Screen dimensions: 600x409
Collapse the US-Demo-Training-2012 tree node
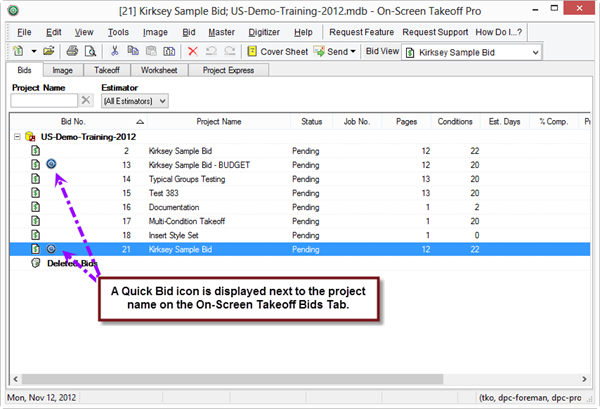point(17,137)
